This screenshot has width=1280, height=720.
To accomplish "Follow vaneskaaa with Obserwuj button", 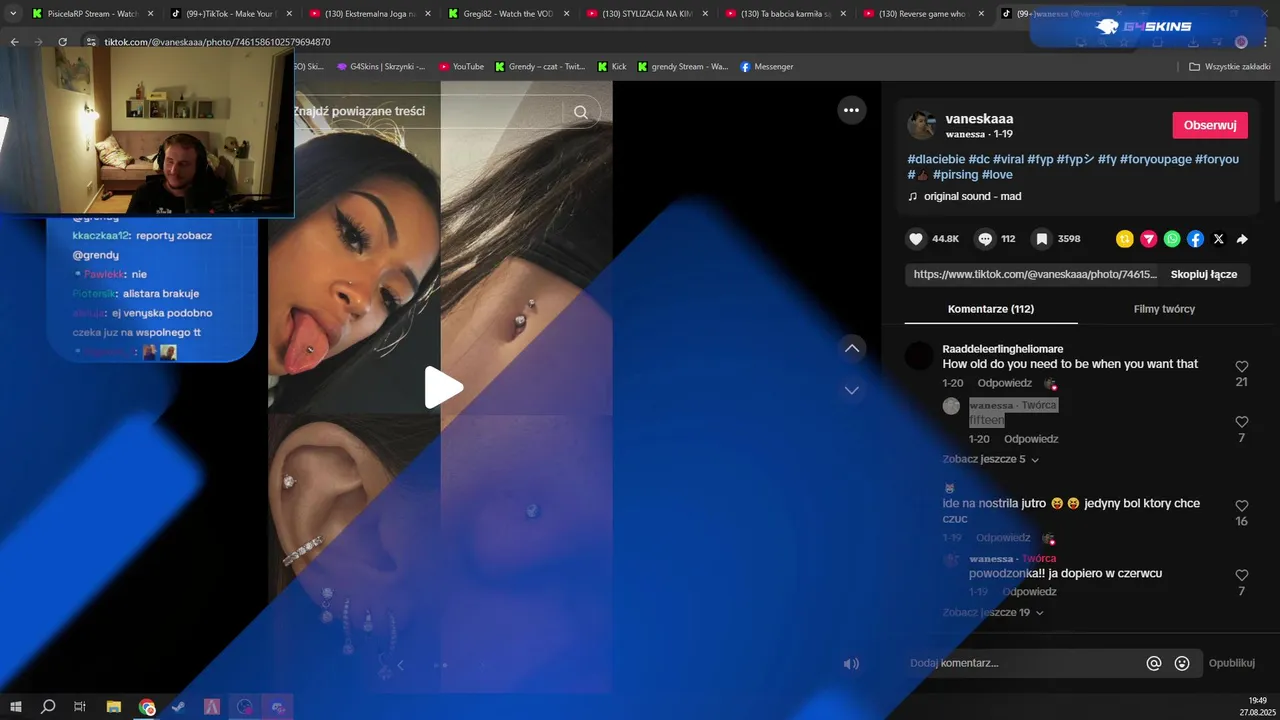I will click(x=1210, y=125).
